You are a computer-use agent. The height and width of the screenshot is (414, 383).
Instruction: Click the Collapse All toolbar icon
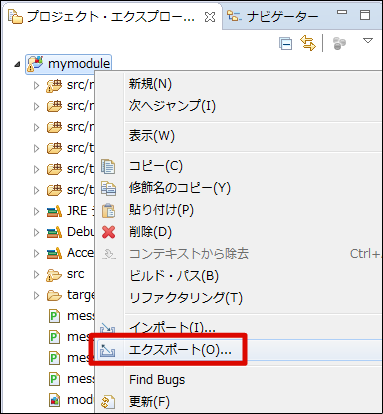pyautogui.click(x=285, y=44)
